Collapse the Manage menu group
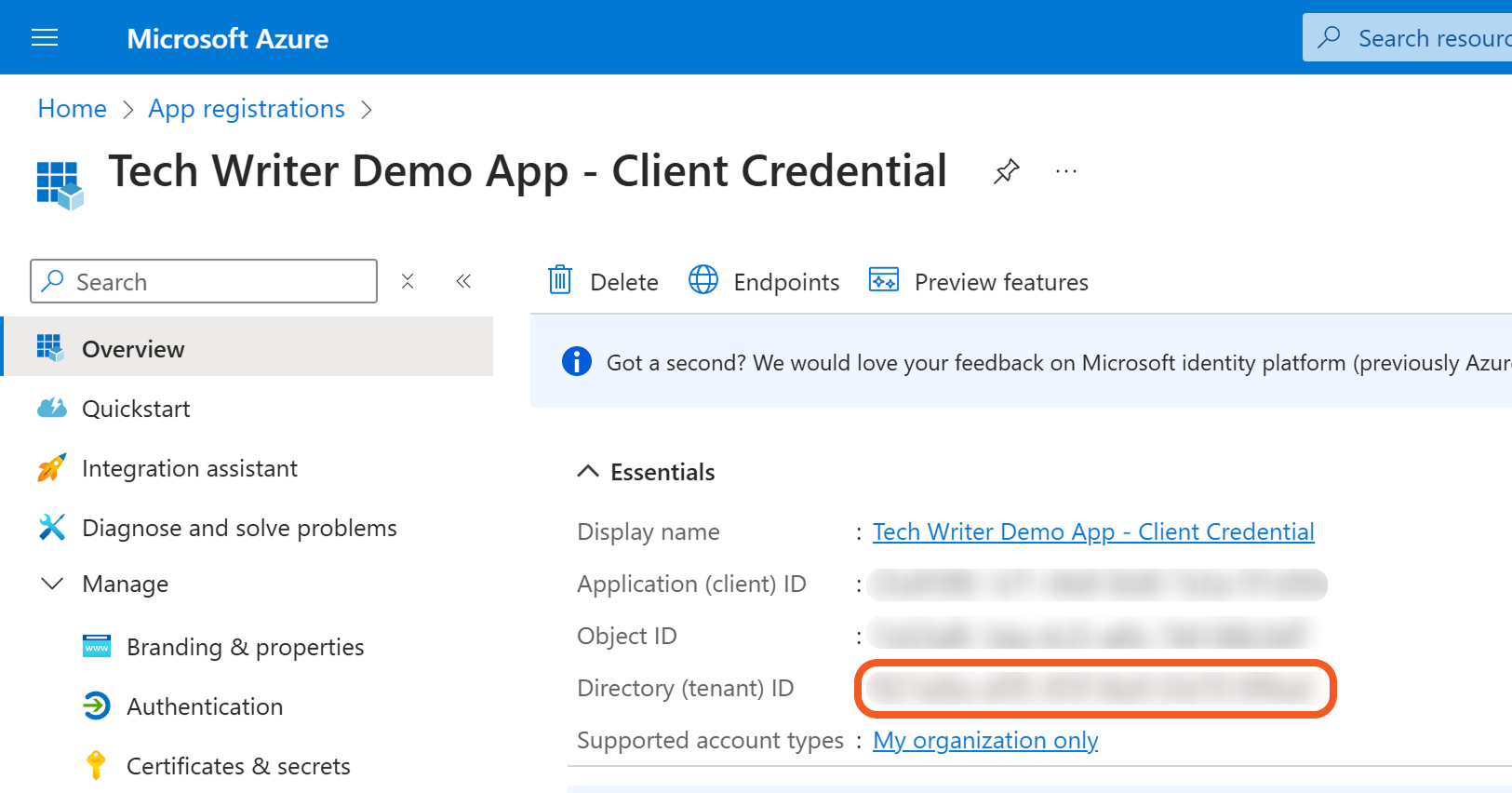Image resolution: width=1512 pixels, height=793 pixels. coord(53,584)
